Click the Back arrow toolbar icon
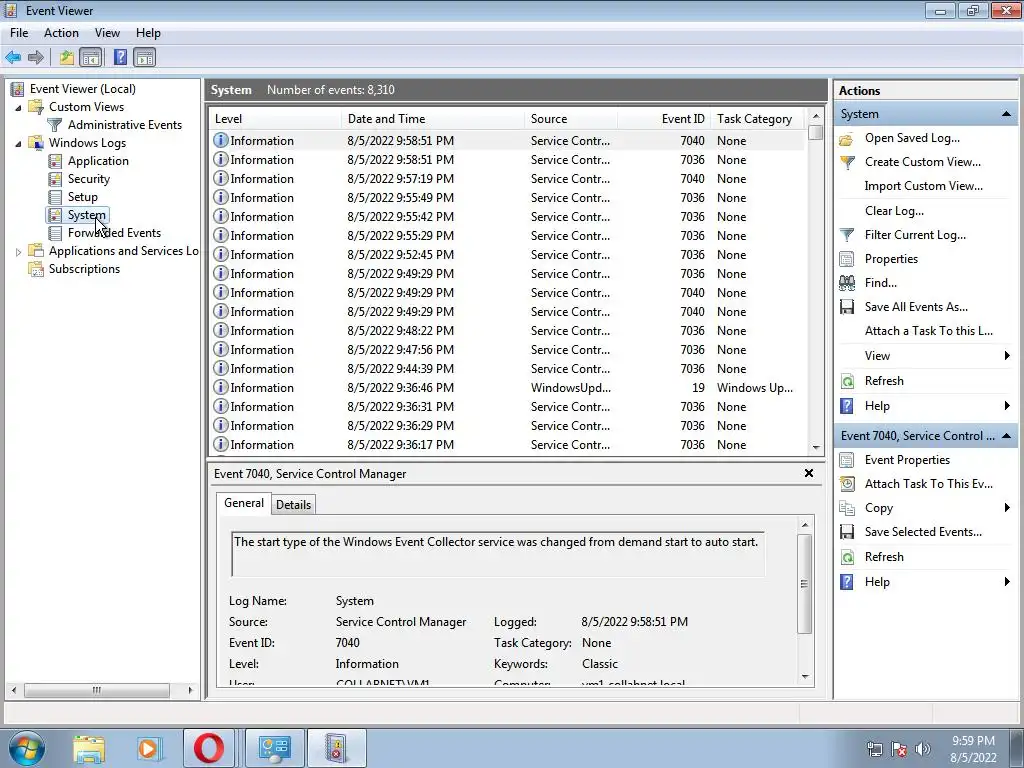The width and height of the screenshot is (1024, 768). coord(13,57)
